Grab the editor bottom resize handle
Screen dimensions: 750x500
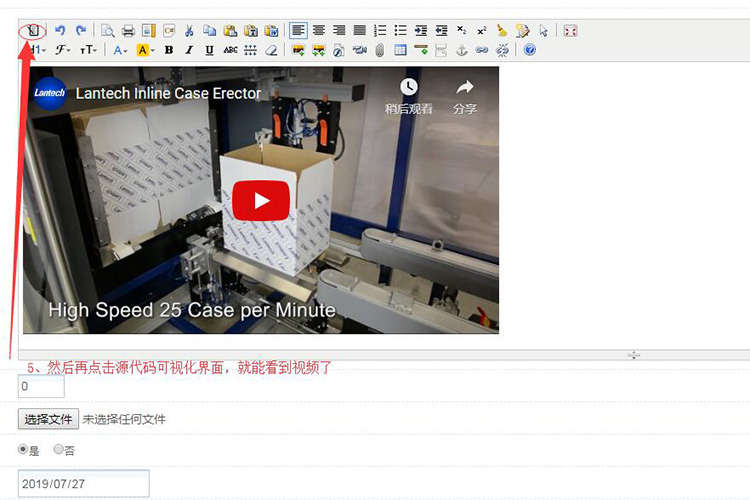tap(634, 355)
